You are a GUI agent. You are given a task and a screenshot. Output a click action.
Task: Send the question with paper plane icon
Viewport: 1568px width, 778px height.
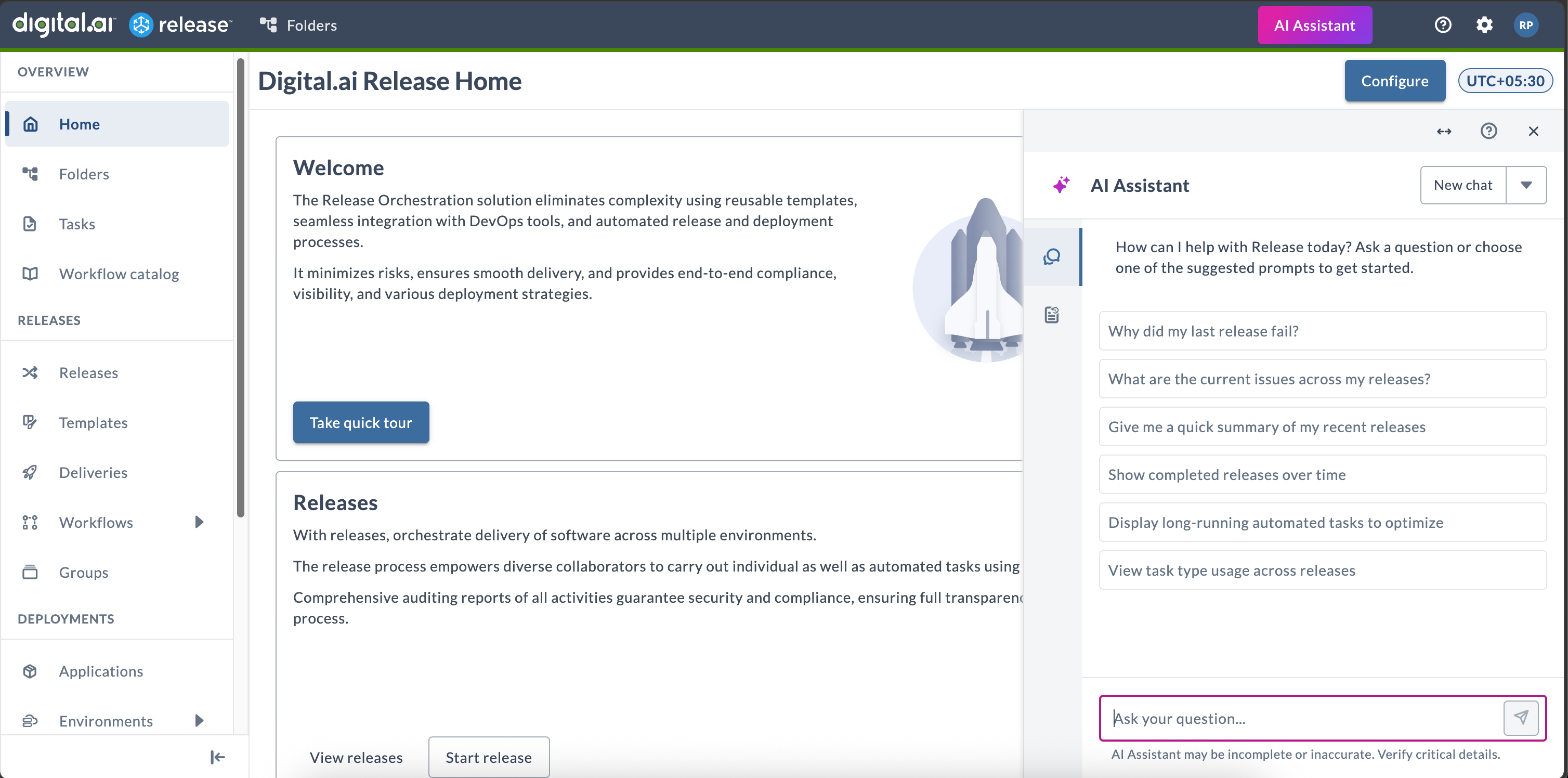[1521, 718]
